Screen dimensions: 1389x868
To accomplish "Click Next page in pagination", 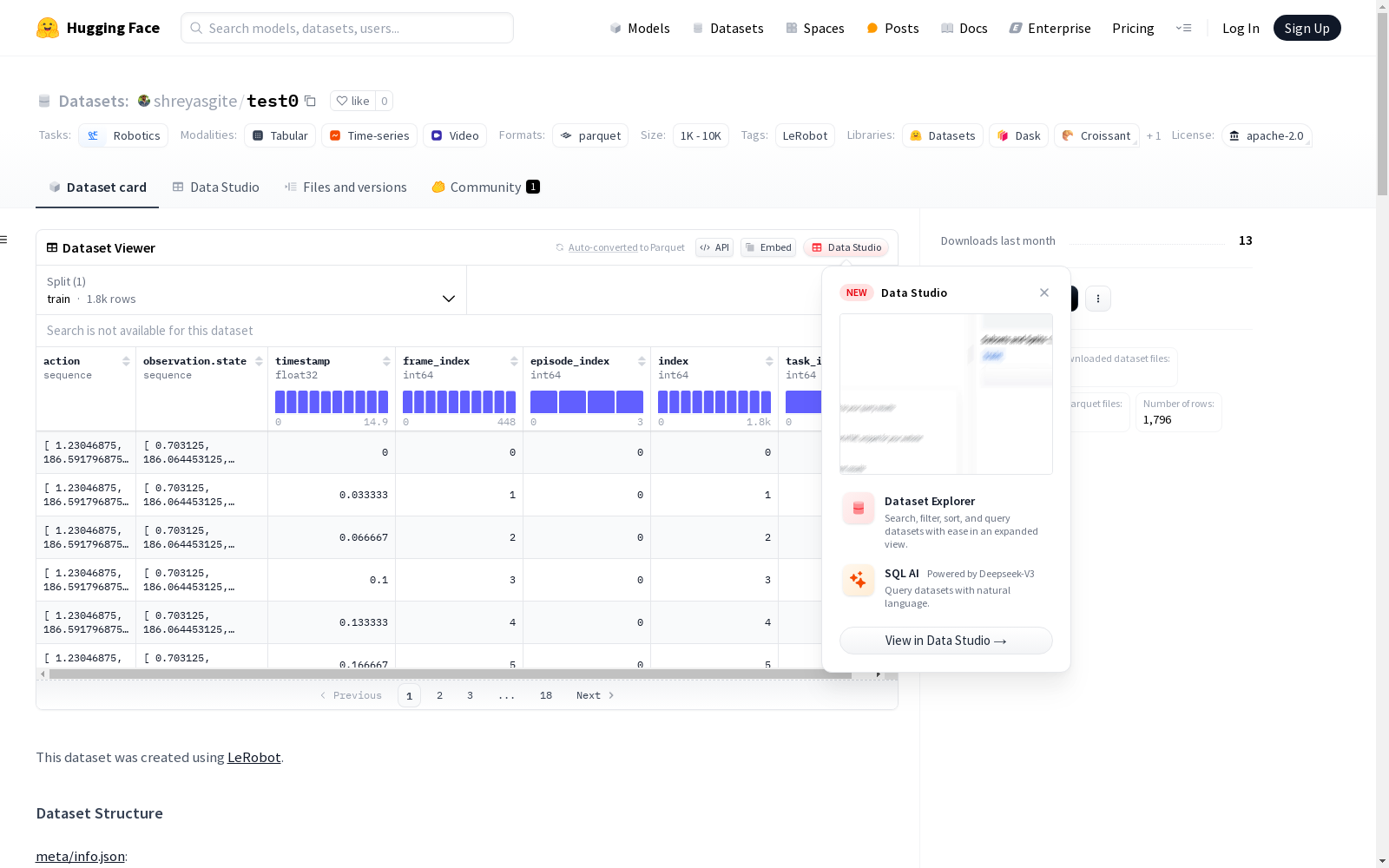I will (x=596, y=695).
